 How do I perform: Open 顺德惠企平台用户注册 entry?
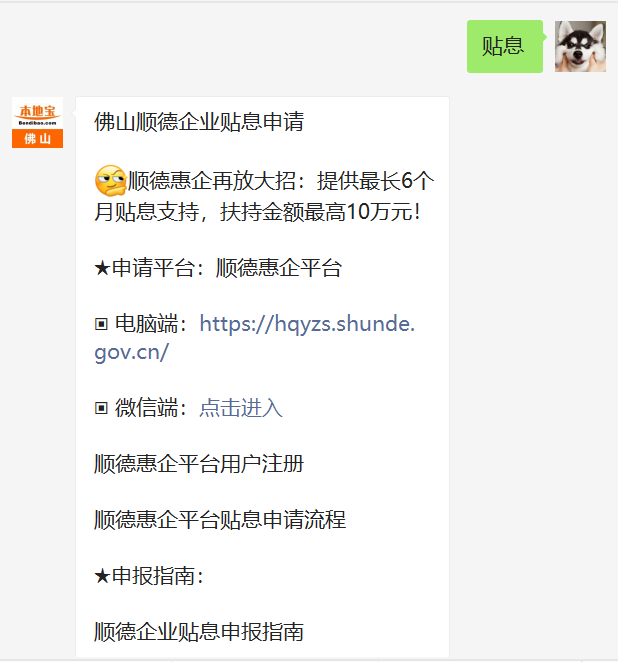pos(199,464)
